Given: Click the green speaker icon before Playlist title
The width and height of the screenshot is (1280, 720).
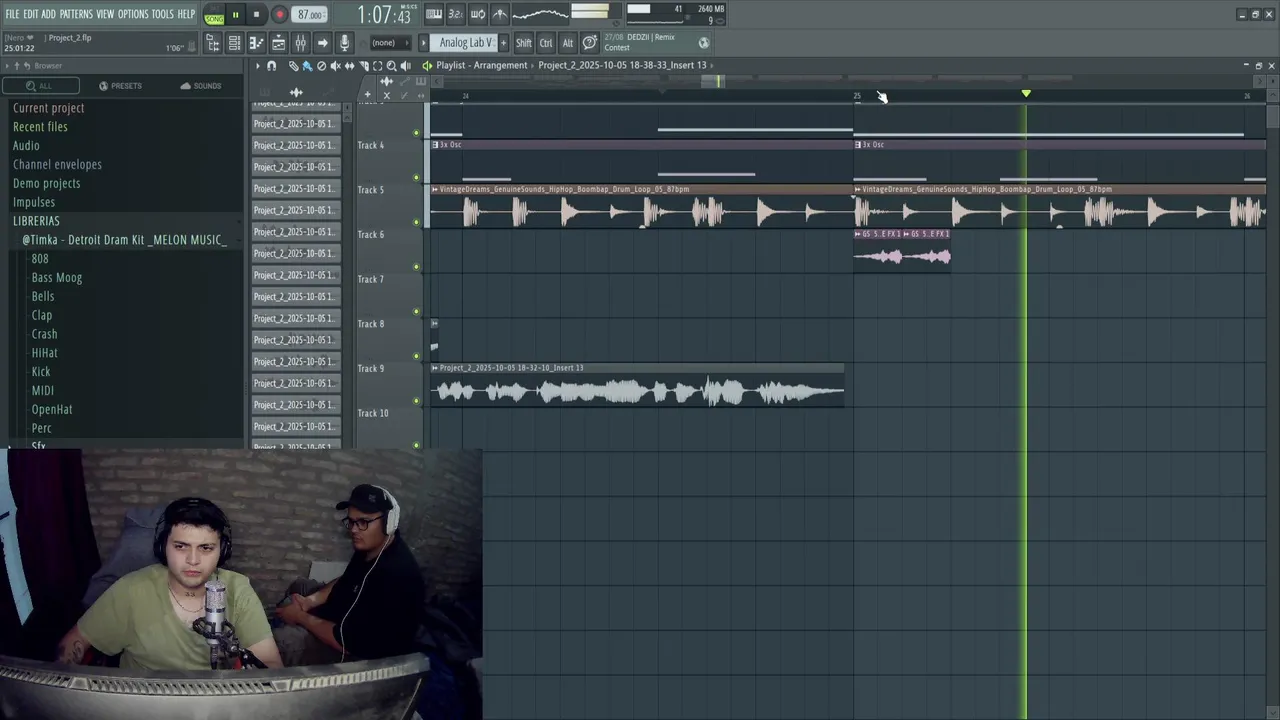Looking at the screenshot, I should (x=427, y=66).
